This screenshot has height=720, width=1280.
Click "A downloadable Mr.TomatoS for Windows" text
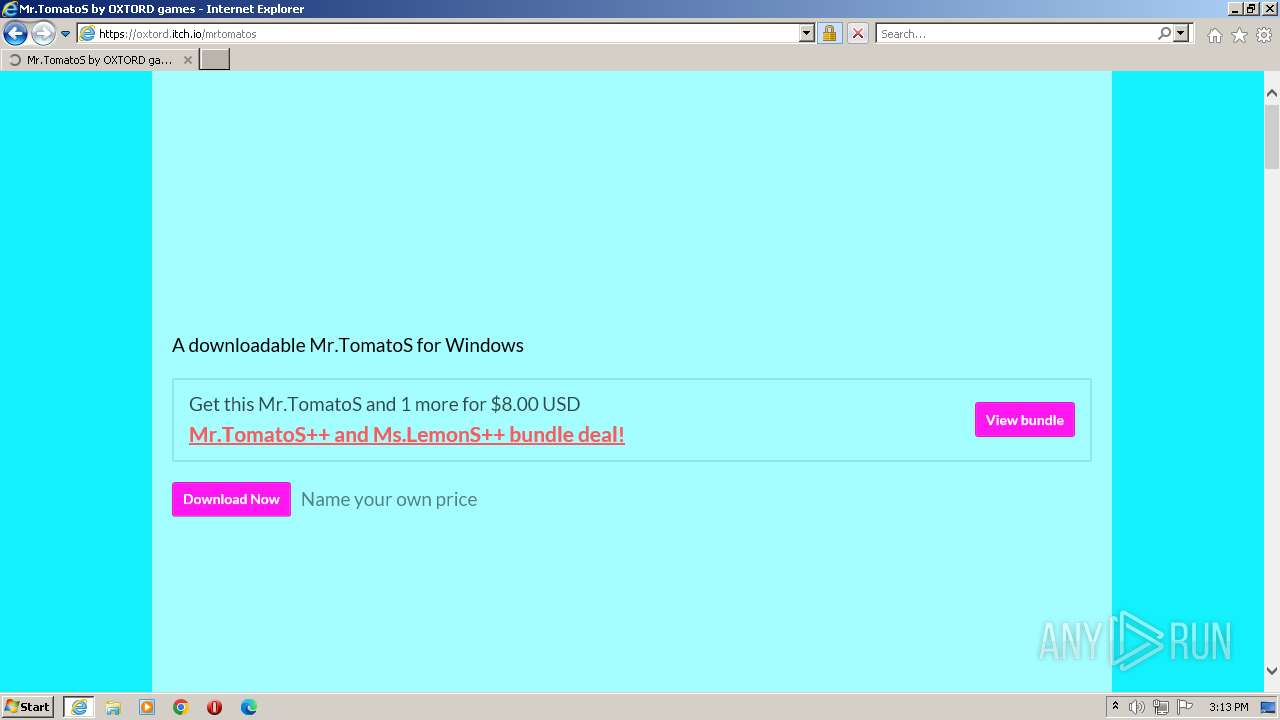[x=348, y=345]
